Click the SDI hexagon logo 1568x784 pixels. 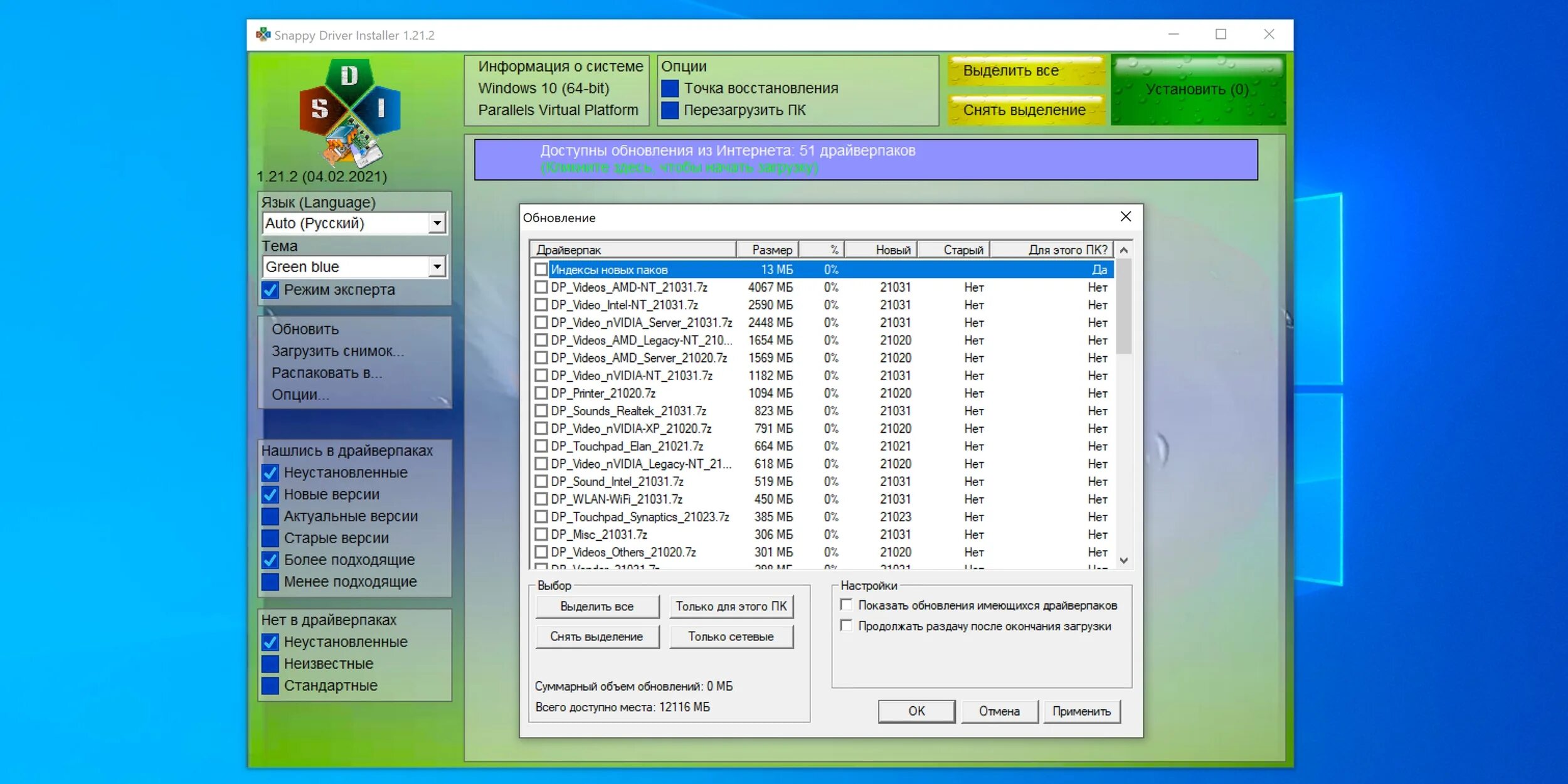click(x=349, y=112)
